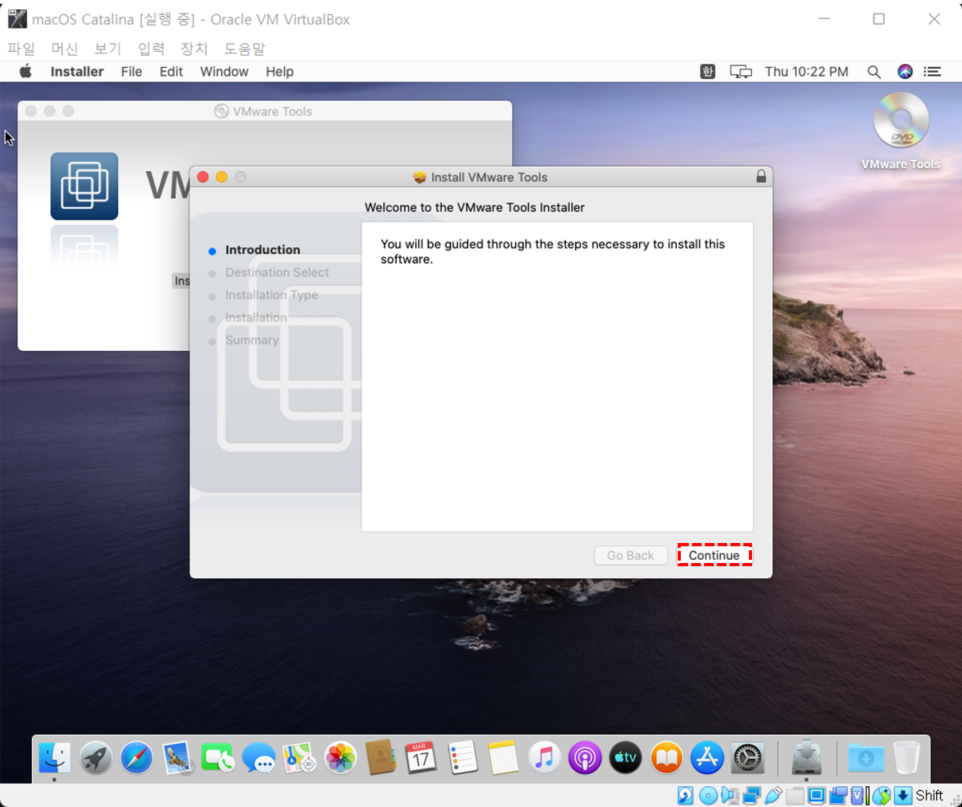This screenshot has height=807, width=962.
Task: Open VirtualBox 도움말 menu
Action: (x=244, y=48)
